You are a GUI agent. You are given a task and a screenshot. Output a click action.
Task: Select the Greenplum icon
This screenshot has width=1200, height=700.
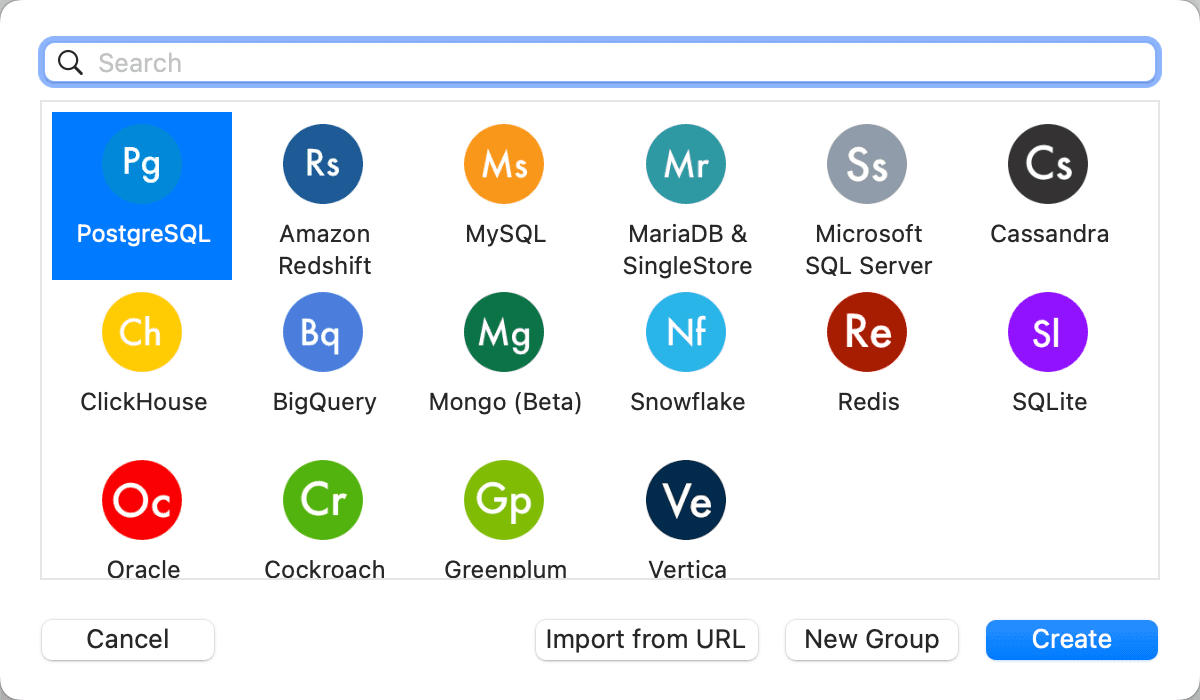pyautogui.click(x=504, y=500)
